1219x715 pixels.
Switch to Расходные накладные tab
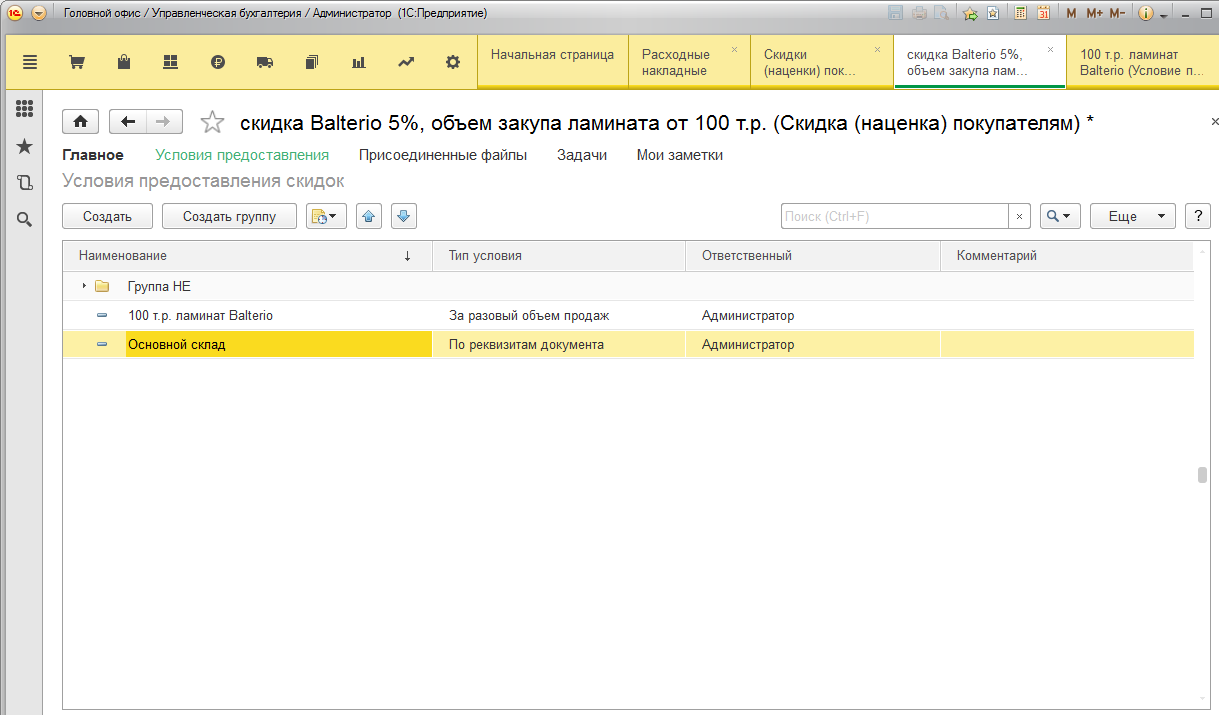(x=689, y=62)
